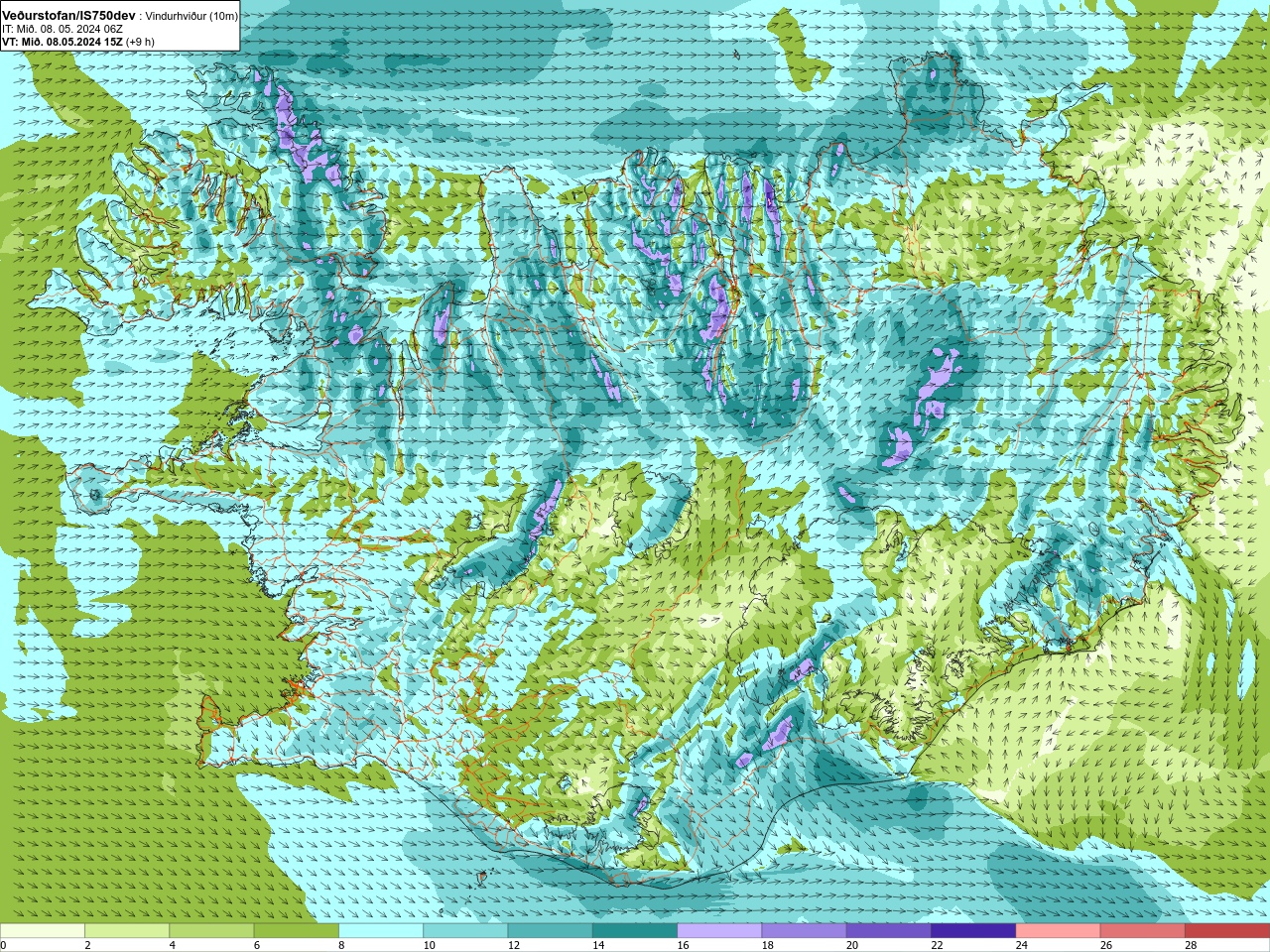1270x952 pixels.
Task: Select the salmon 26–28 legend swatch
Action: click(x=1143, y=930)
